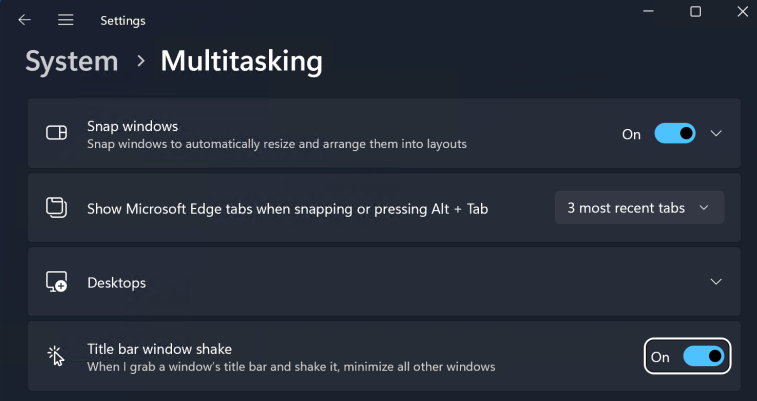Image resolution: width=757 pixels, height=401 pixels.
Task: Click the Multitasking page heading
Action: click(241, 61)
